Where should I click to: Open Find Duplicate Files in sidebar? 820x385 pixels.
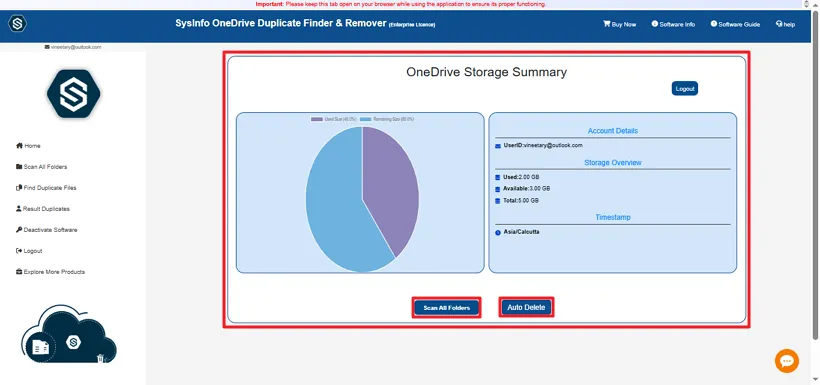click(46, 188)
